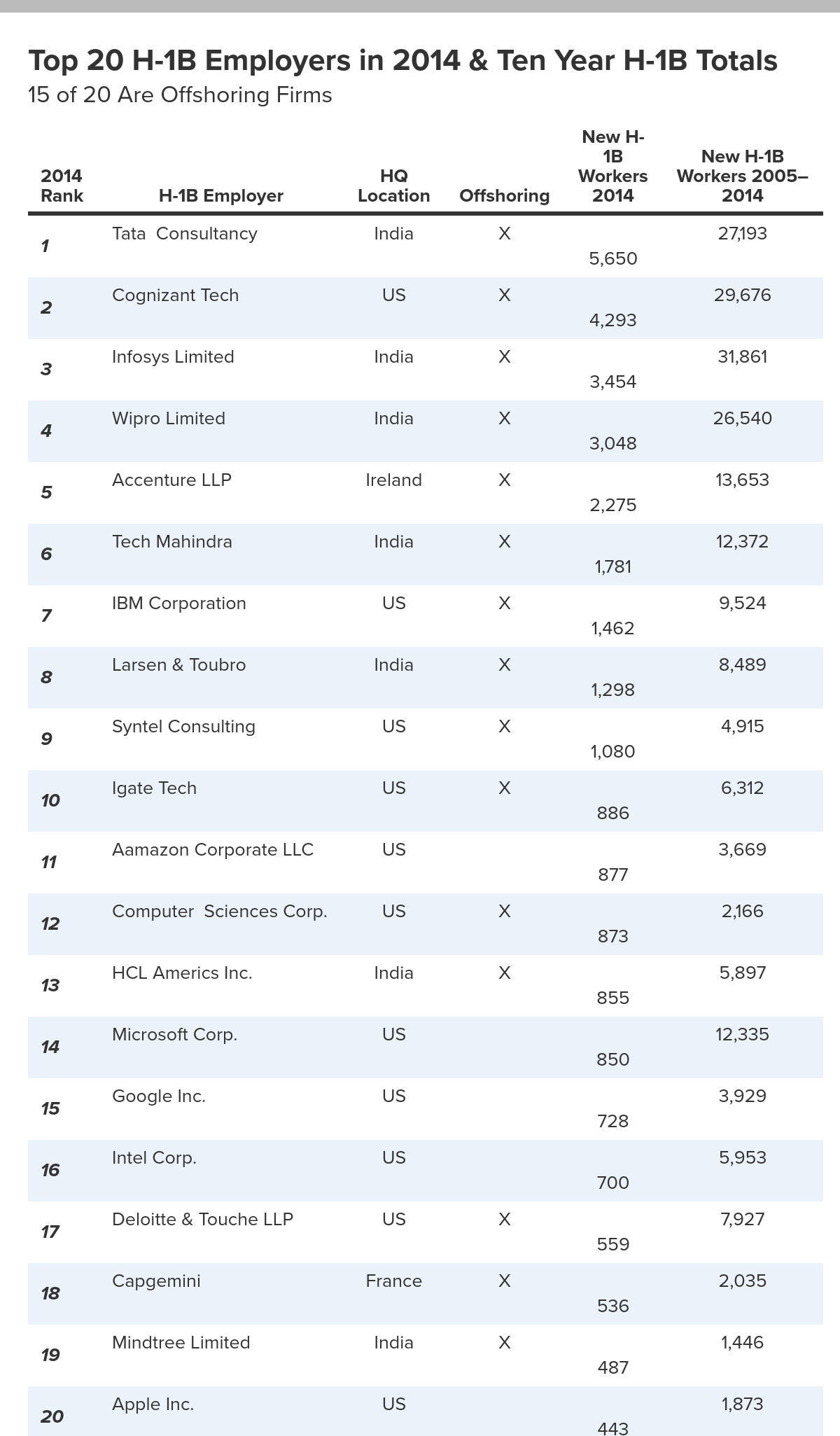Click the offshoring X mark for Wipro Limited
The image size is (840, 1436).
(505, 419)
